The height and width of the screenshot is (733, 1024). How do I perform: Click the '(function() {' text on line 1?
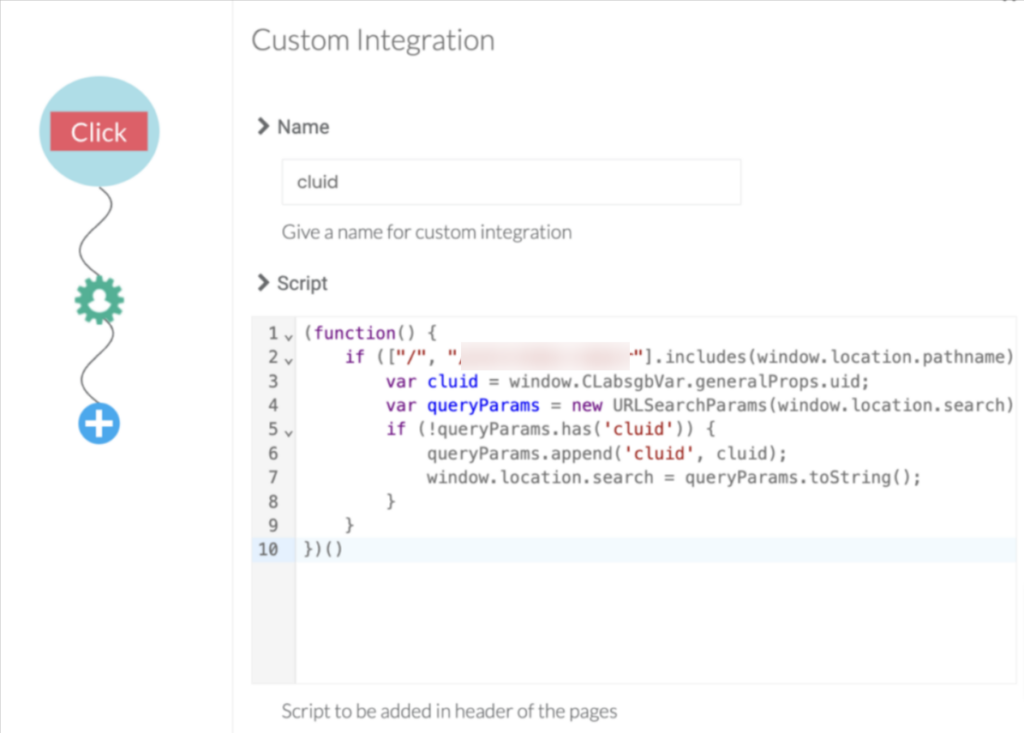click(x=370, y=333)
